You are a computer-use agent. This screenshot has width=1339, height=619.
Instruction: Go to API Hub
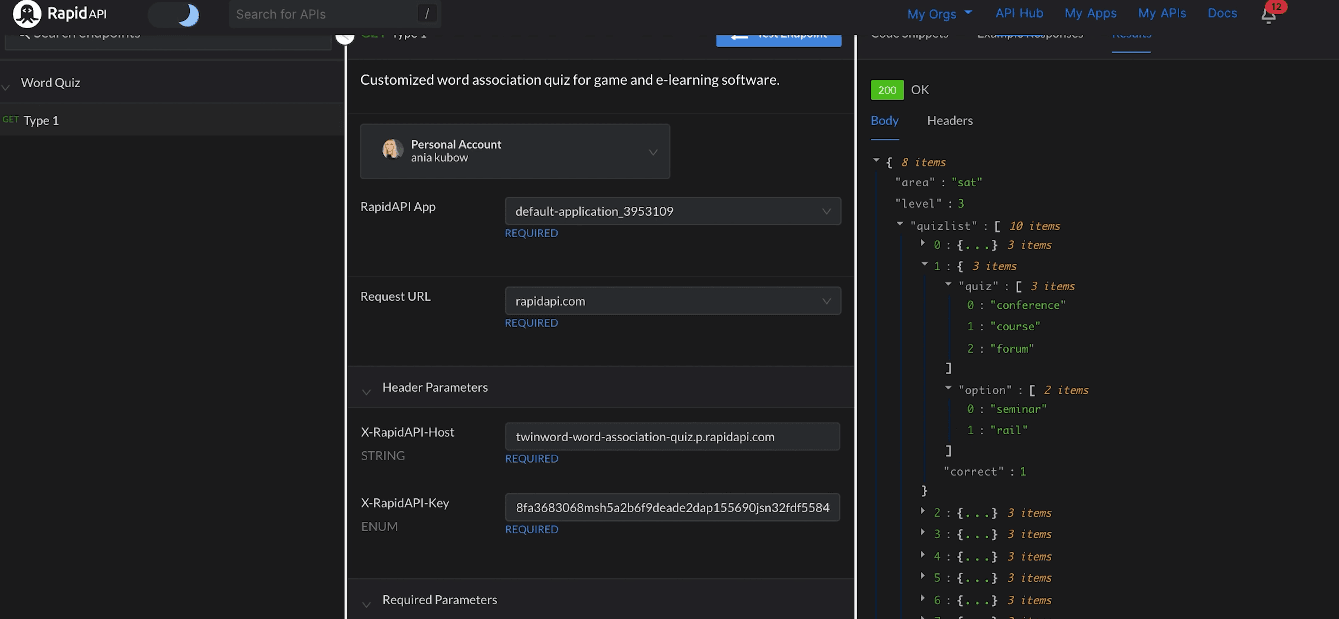[1019, 13]
